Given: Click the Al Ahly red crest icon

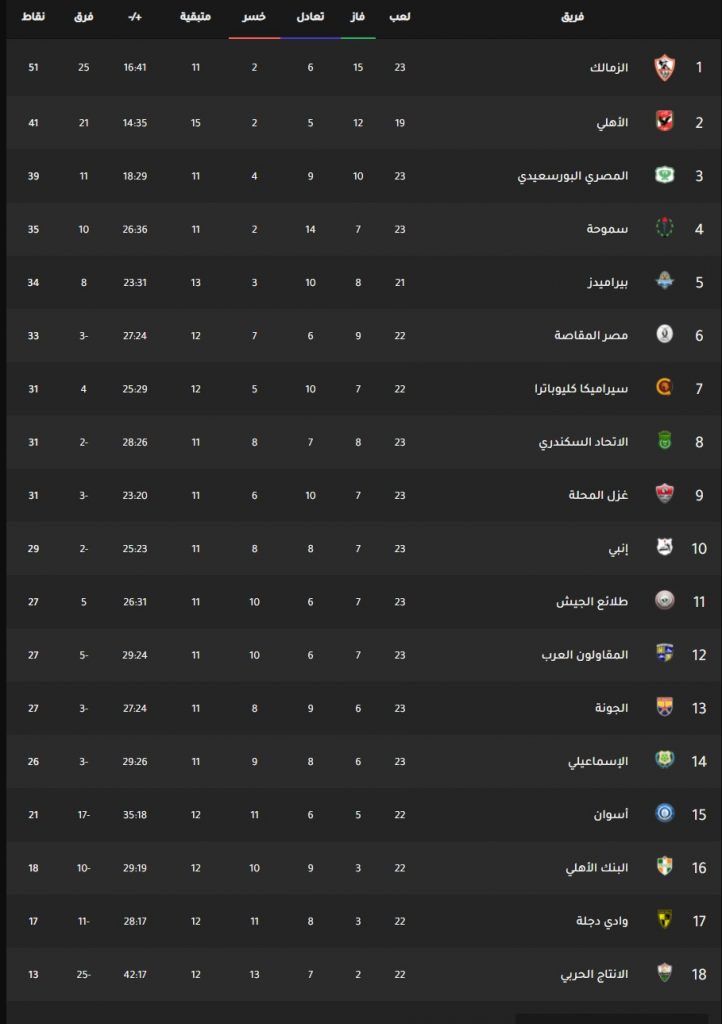Looking at the screenshot, I should click(665, 121).
